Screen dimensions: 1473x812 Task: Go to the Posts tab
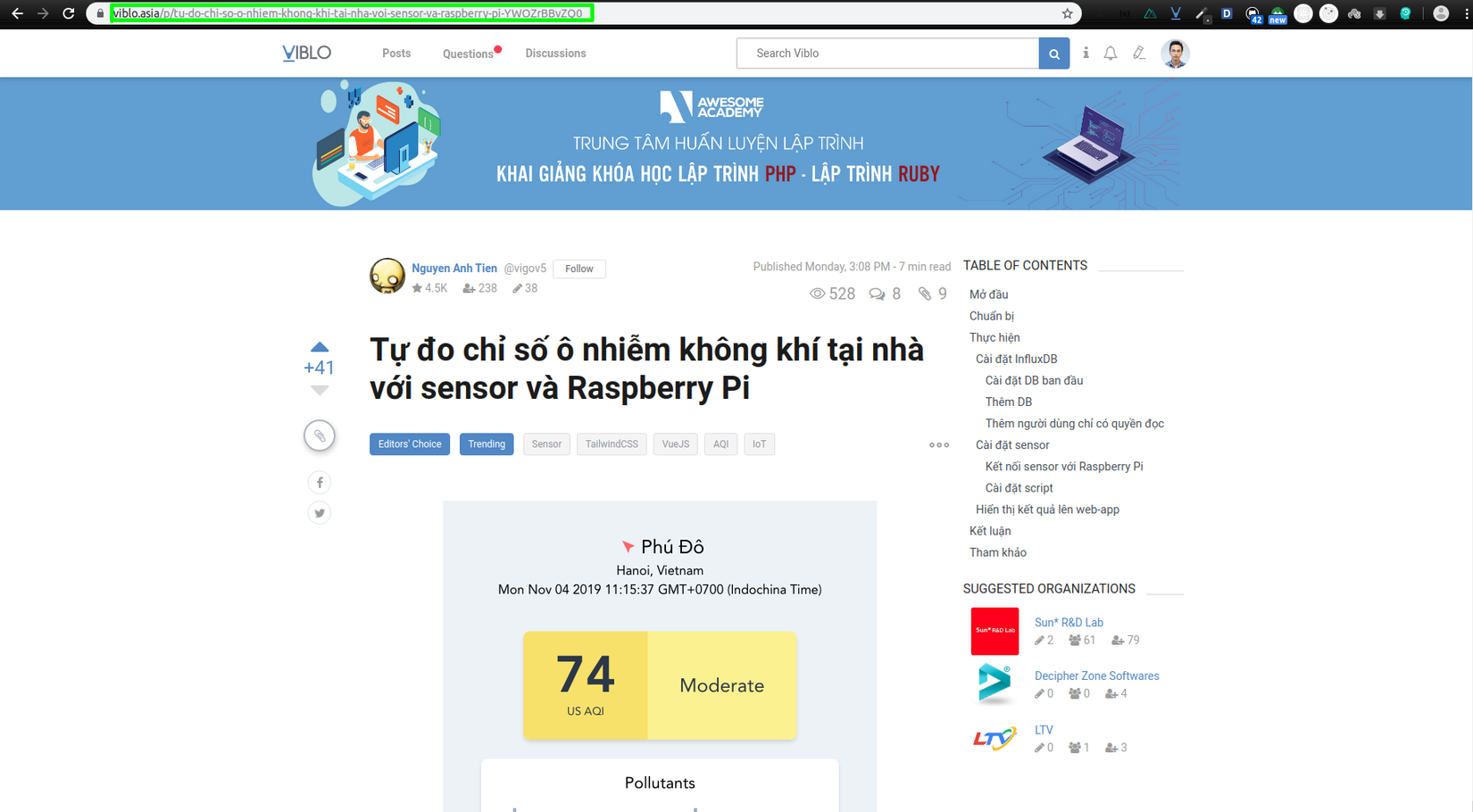(x=396, y=54)
